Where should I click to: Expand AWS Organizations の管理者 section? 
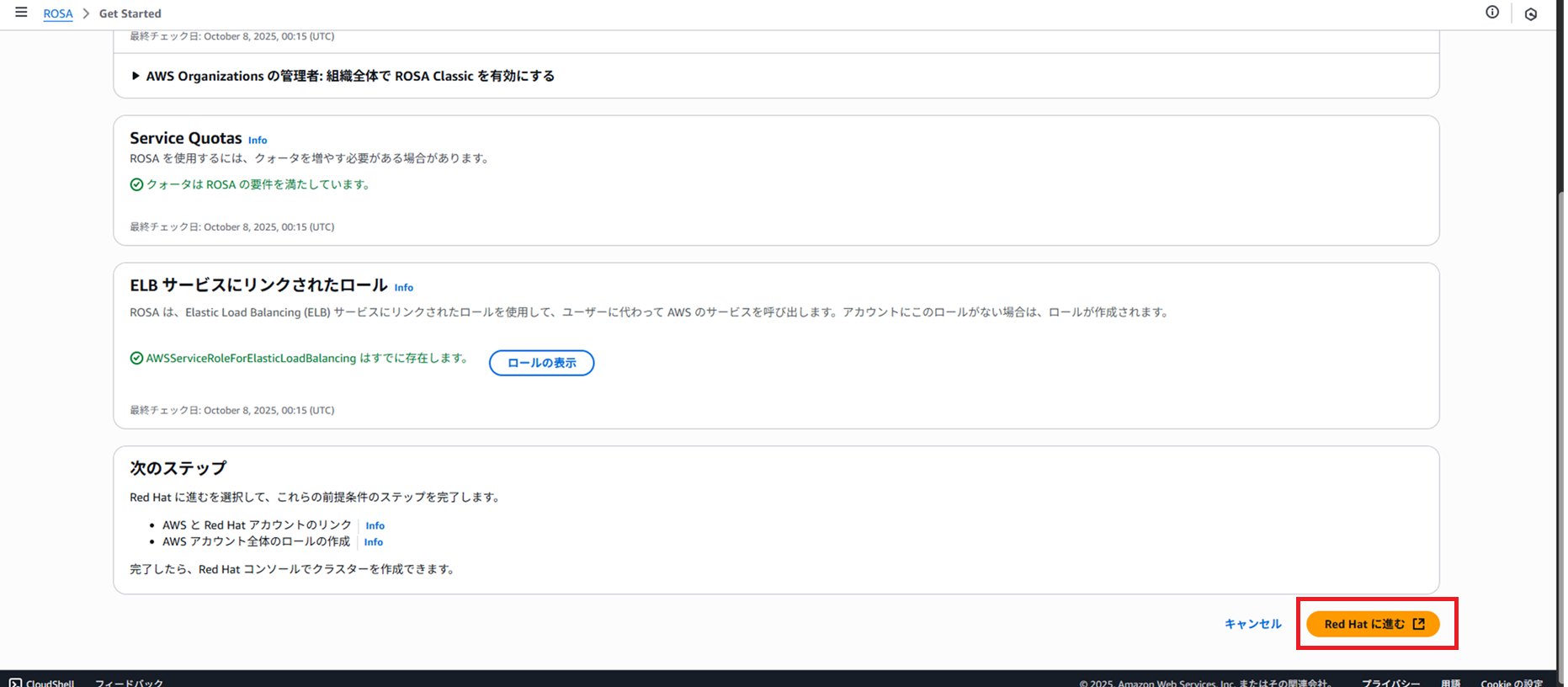[x=136, y=76]
